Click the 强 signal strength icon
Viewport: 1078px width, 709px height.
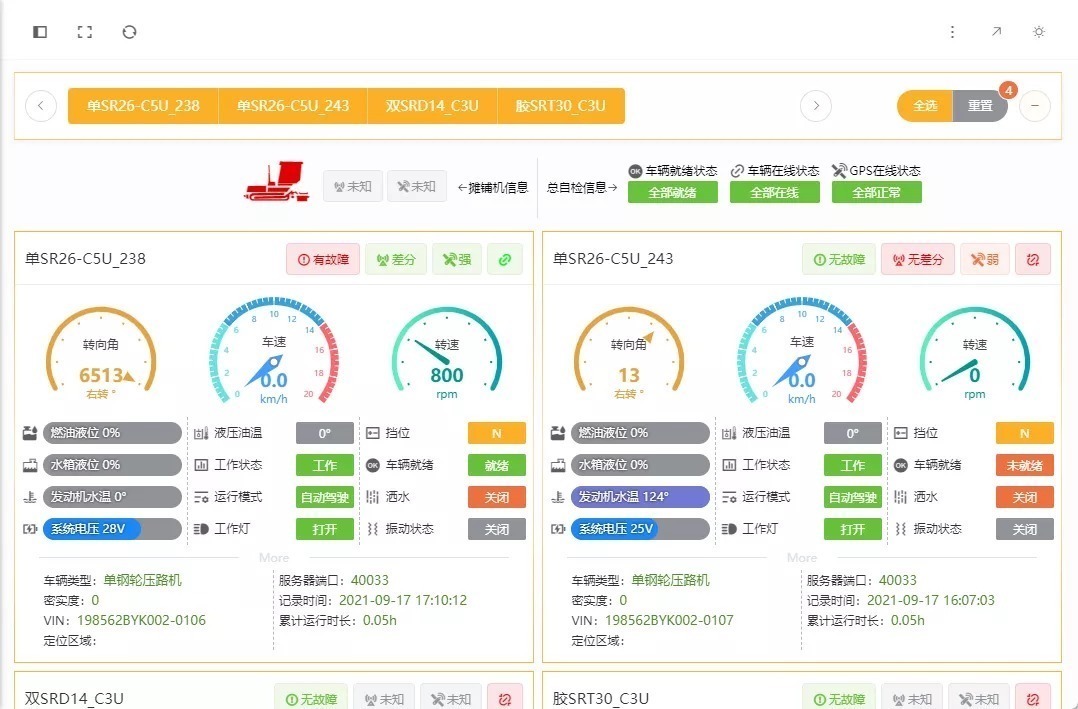457,259
